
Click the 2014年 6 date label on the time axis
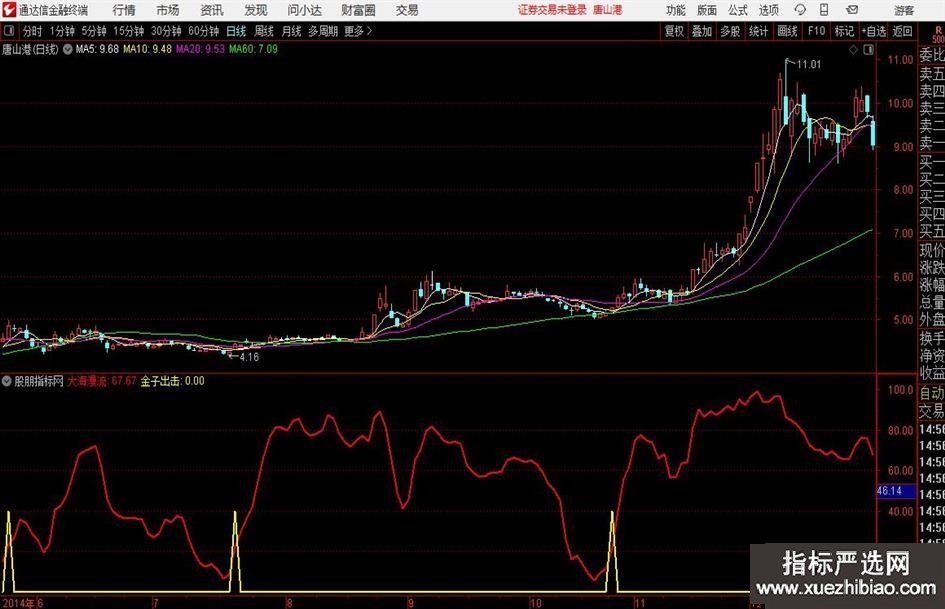(22, 603)
